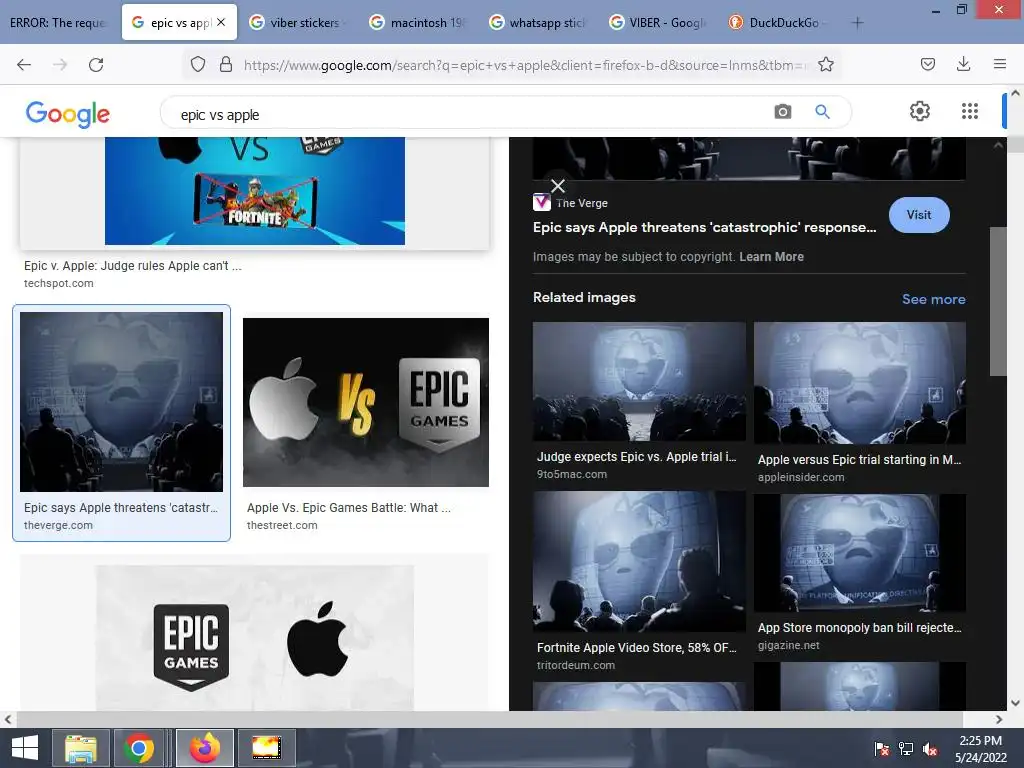Screen dimensions: 1024x768
Task: Open File Explorer from the taskbar
Action: tap(80, 748)
